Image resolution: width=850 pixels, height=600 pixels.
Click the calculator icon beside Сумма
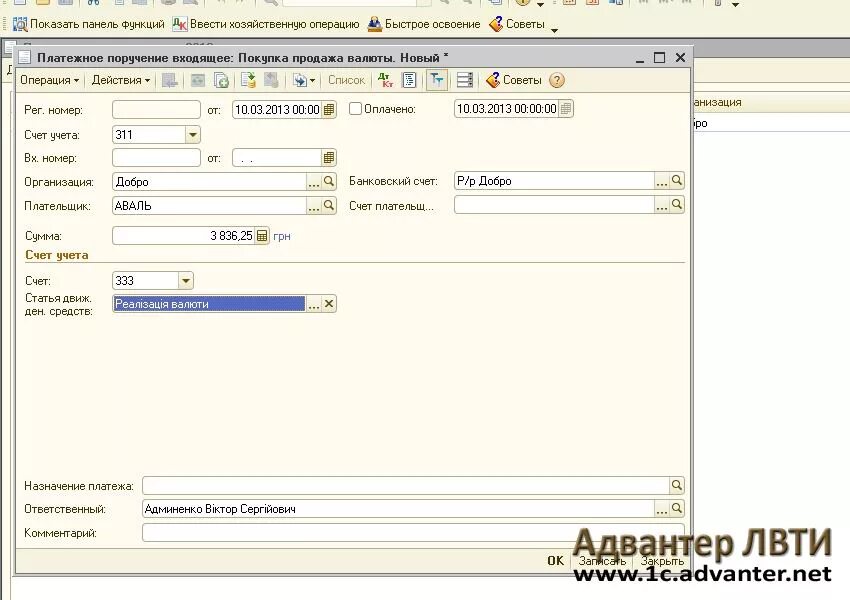coord(262,236)
